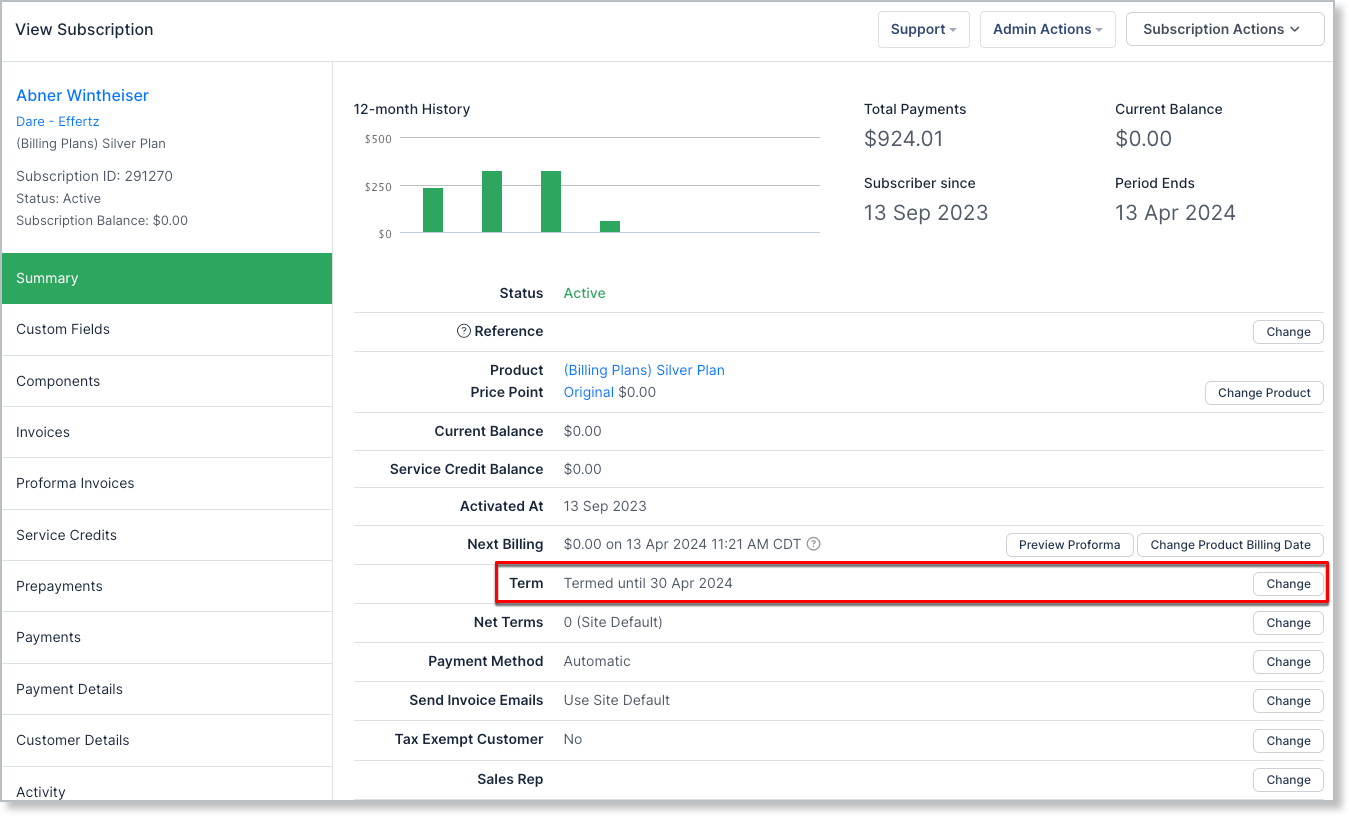View the Payment Details section
Screen dimensions: 1349x816
click(x=69, y=689)
